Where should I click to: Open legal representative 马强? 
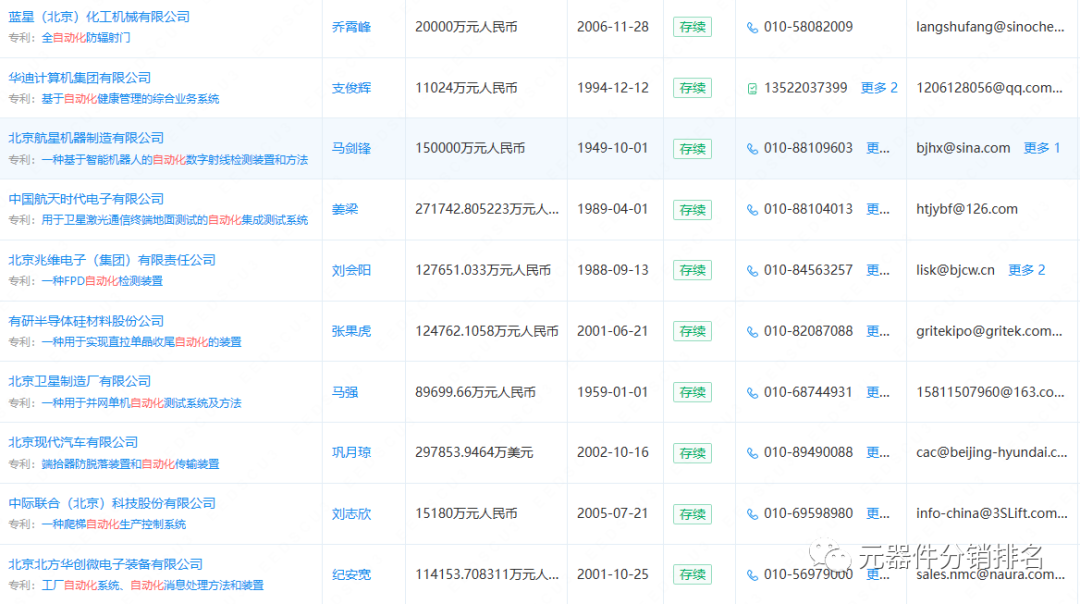click(x=345, y=392)
